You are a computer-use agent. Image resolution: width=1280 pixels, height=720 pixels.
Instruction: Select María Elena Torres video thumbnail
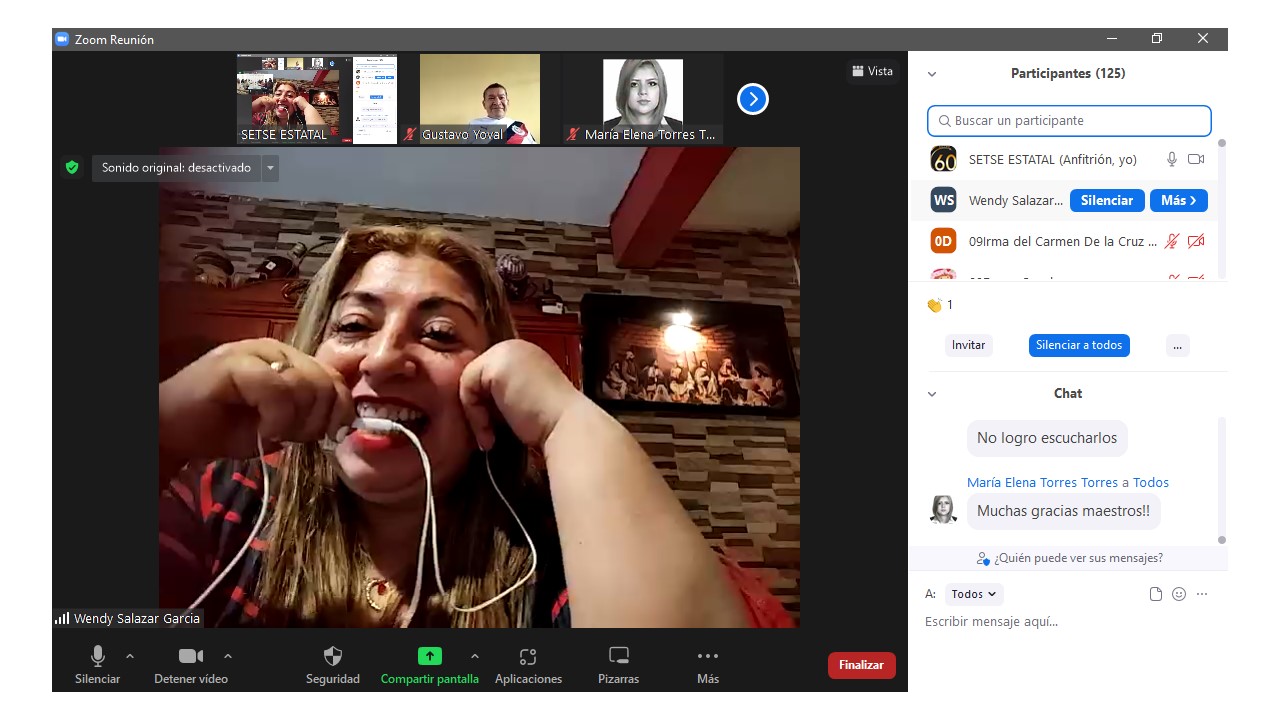pyautogui.click(x=642, y=99)
